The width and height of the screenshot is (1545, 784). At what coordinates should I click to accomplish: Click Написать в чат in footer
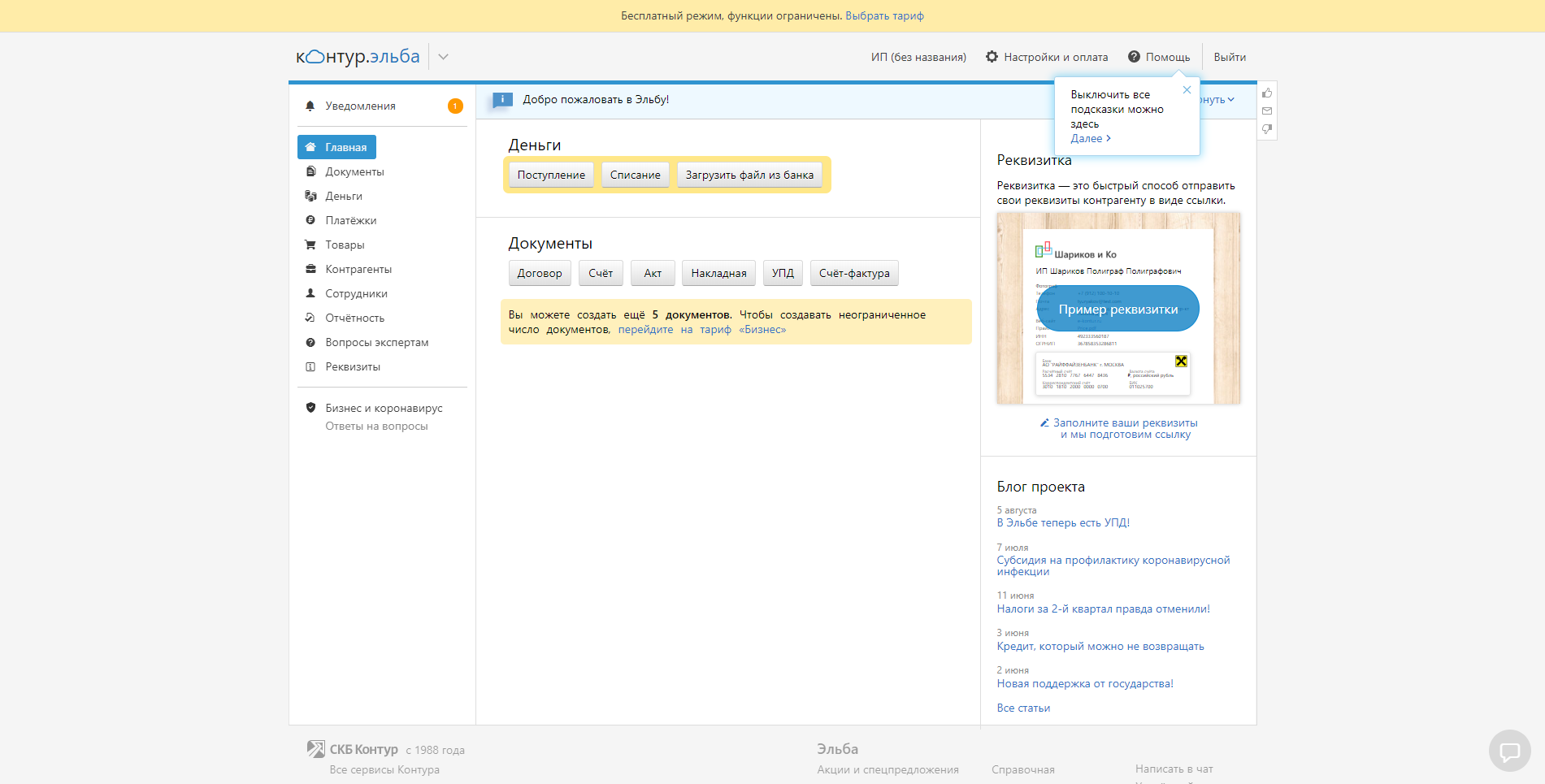pos(1174,769)
